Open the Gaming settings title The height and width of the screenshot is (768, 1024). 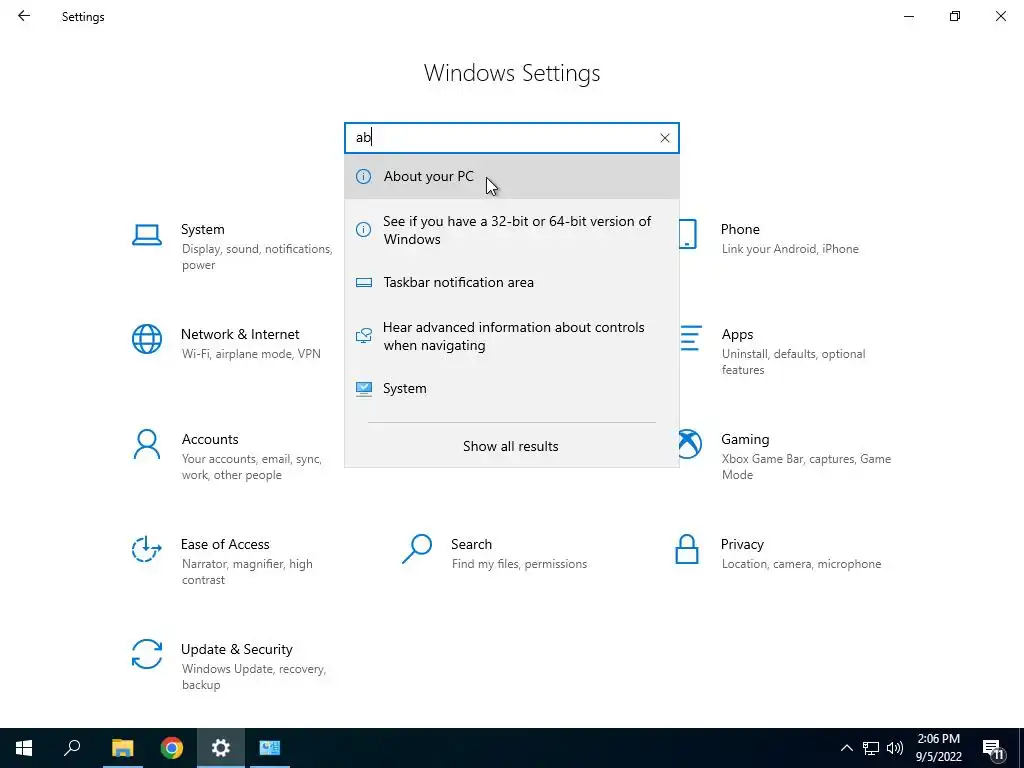click(745, 440)
